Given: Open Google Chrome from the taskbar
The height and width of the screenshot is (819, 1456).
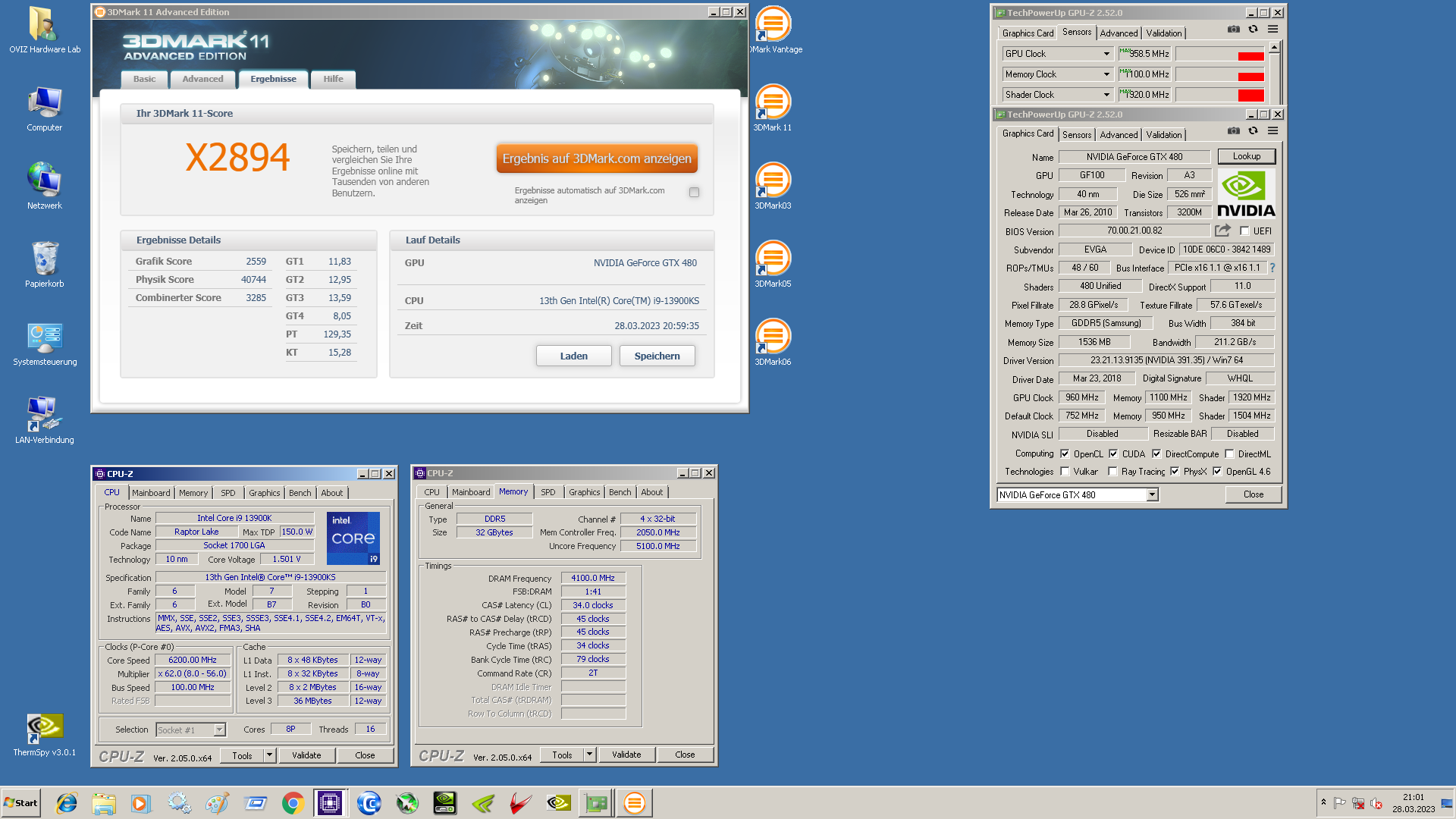Looking at the screenshot, I should [293, 803].
